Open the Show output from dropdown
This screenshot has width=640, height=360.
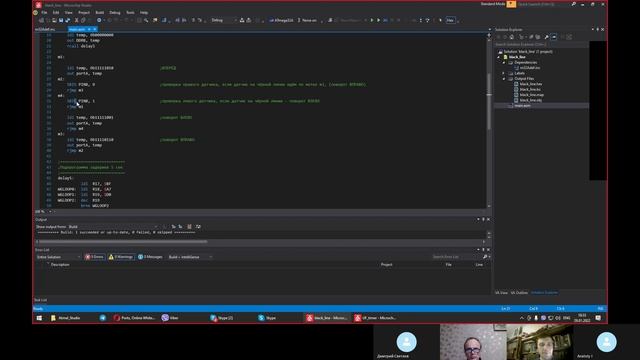[x=113, y=227]
